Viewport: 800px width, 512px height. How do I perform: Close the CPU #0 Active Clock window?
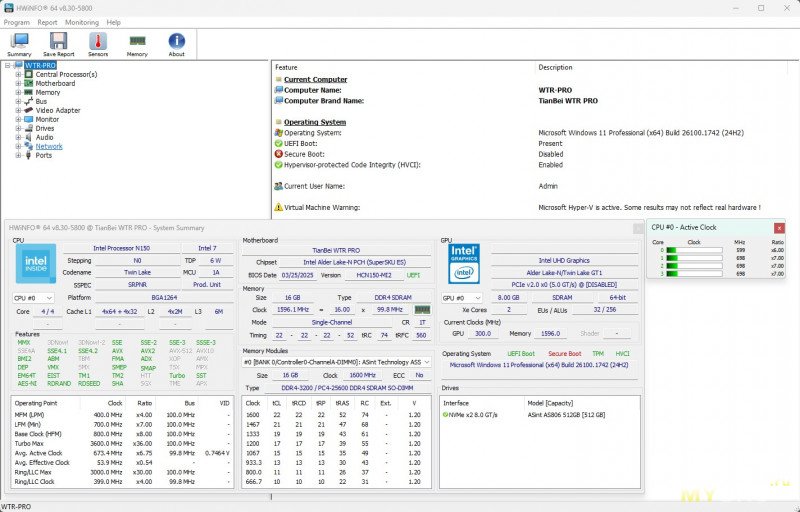(779, 228)
